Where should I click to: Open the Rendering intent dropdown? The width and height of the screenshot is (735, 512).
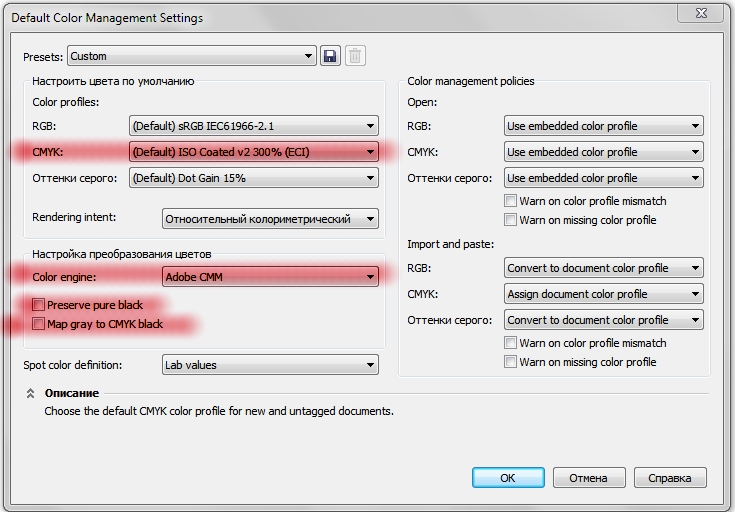click(270, 219)
